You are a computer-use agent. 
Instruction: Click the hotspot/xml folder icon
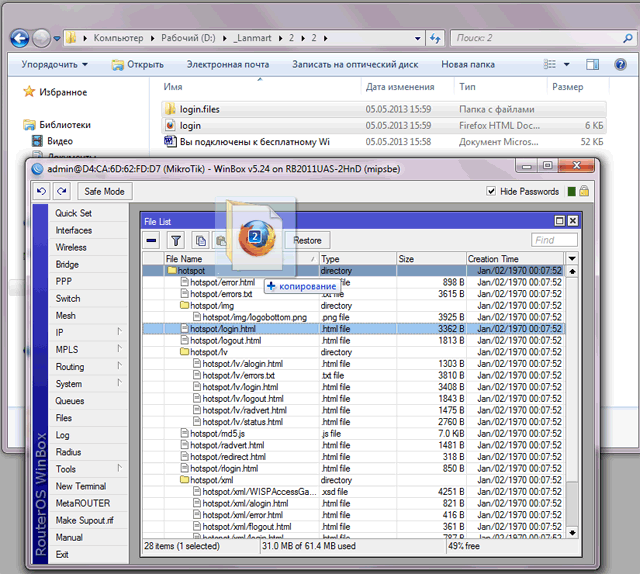coord(184,480)
